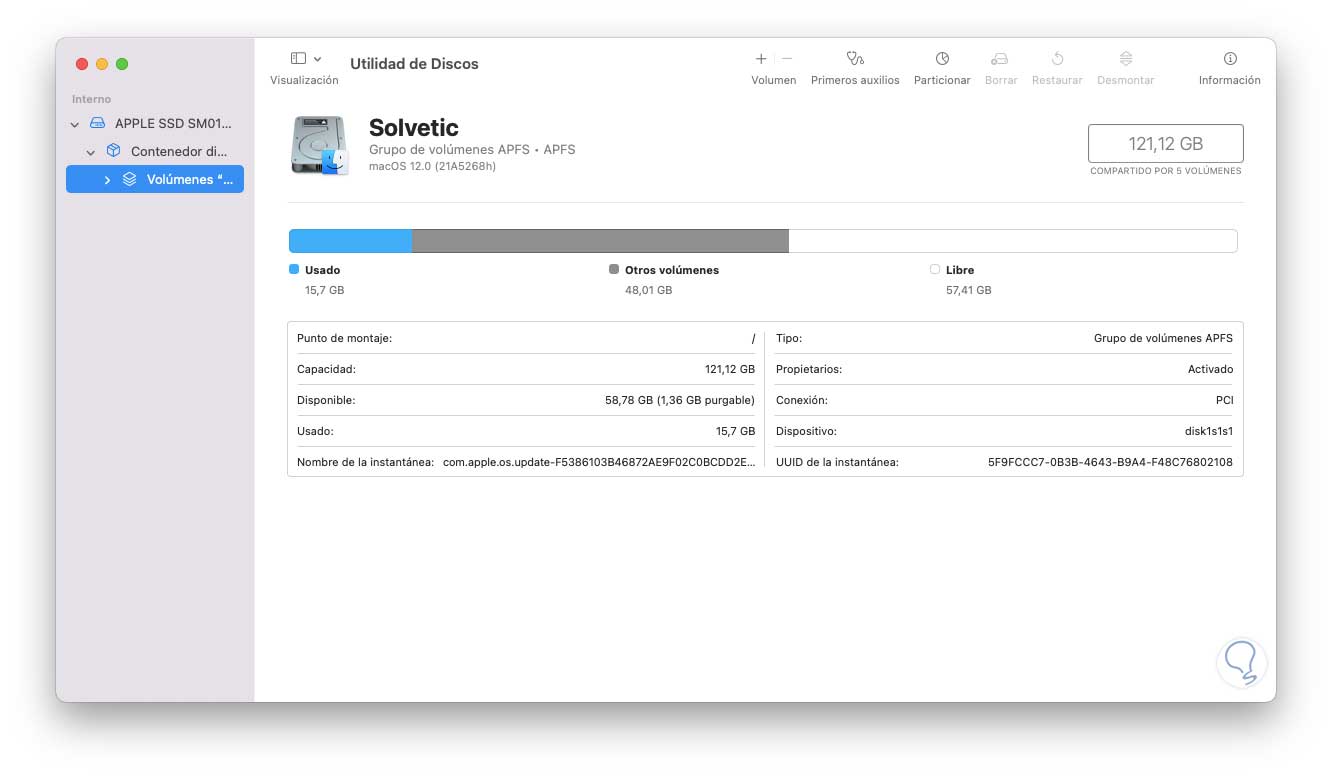
Task: Click the add volume plus icon
Action: [x=761, y=59]
